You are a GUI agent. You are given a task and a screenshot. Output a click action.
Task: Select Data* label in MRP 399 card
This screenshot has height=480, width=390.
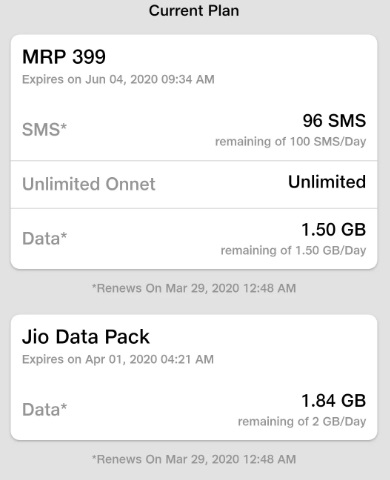pos(45,239)
